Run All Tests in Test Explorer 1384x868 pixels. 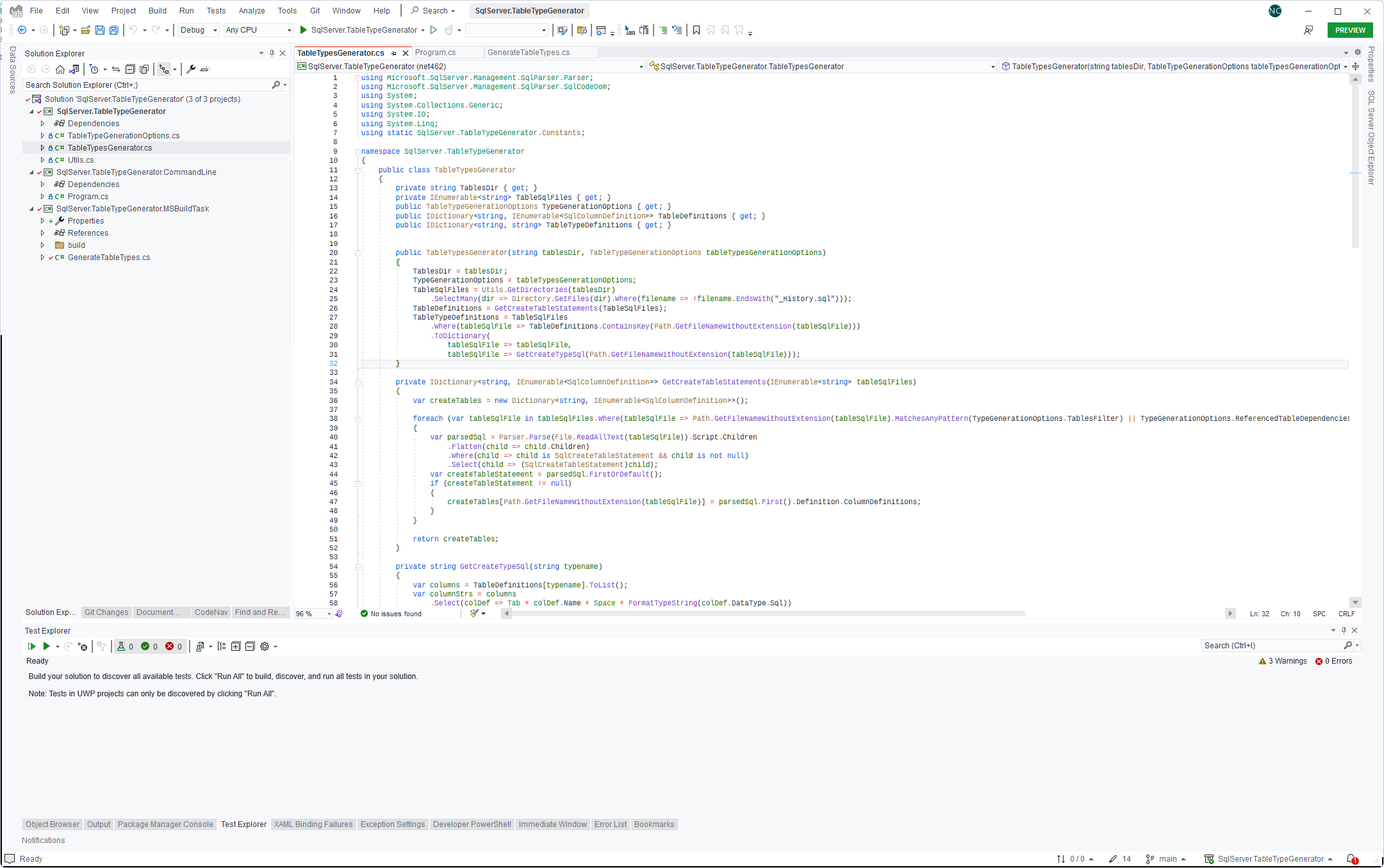pos(31,646)
